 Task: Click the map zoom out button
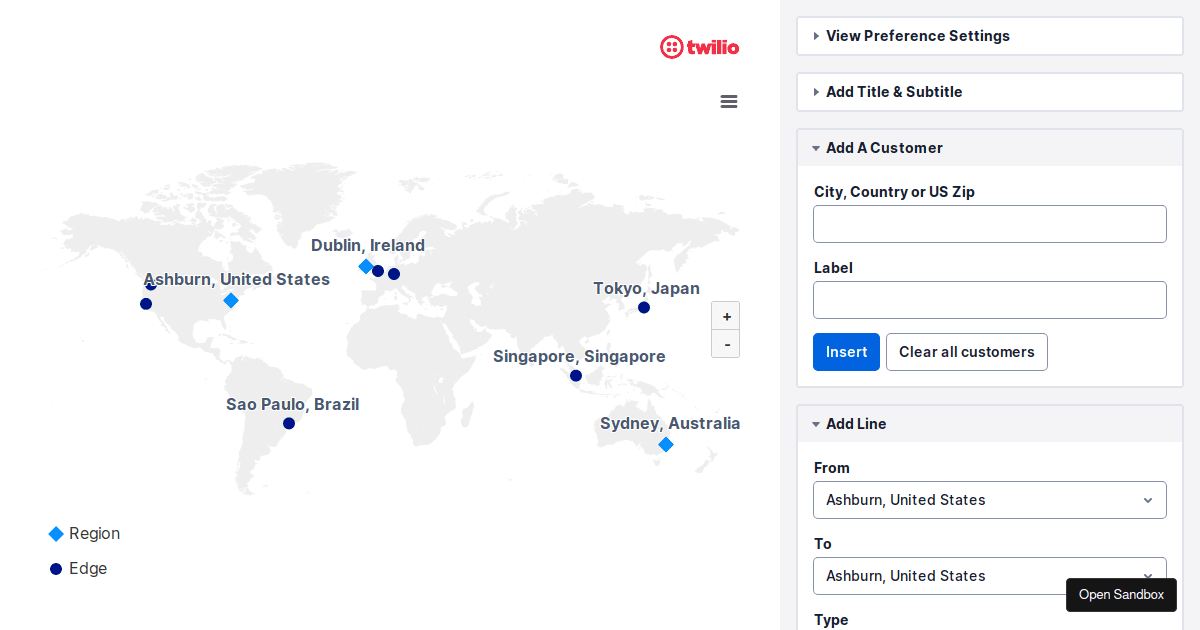(x=726, y=344)
